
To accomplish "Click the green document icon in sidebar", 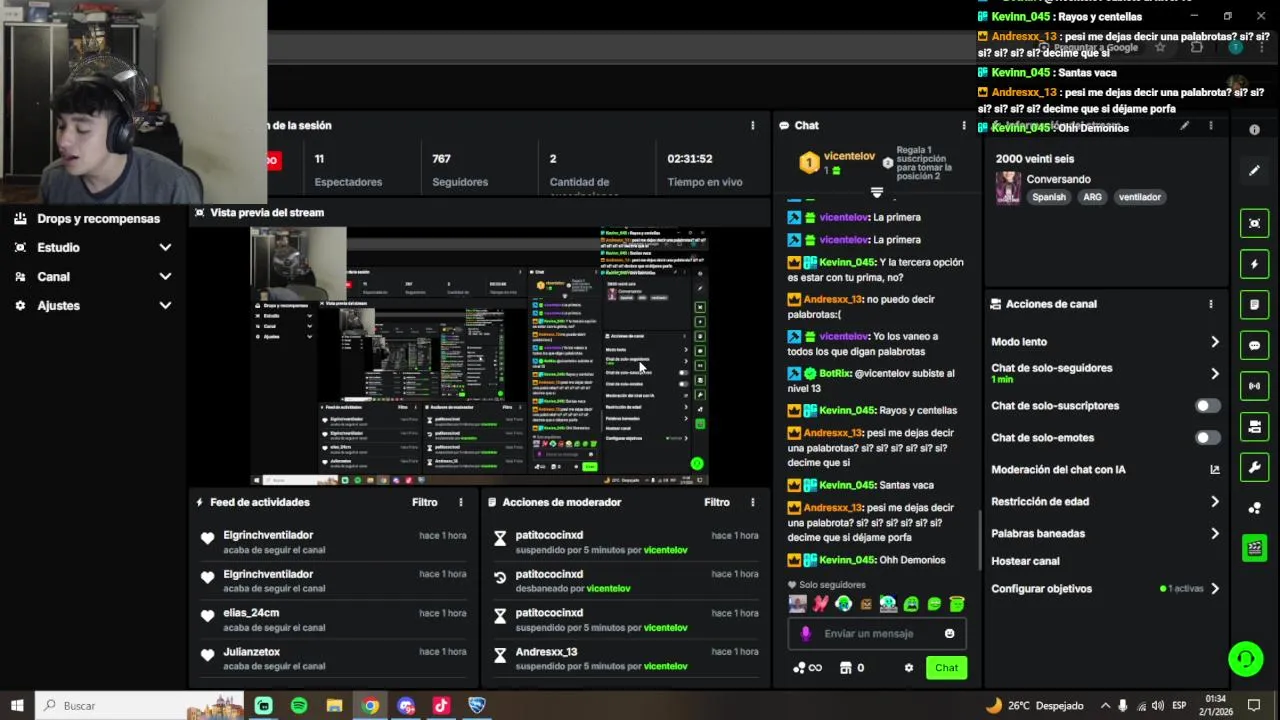I will point(1254,305).
